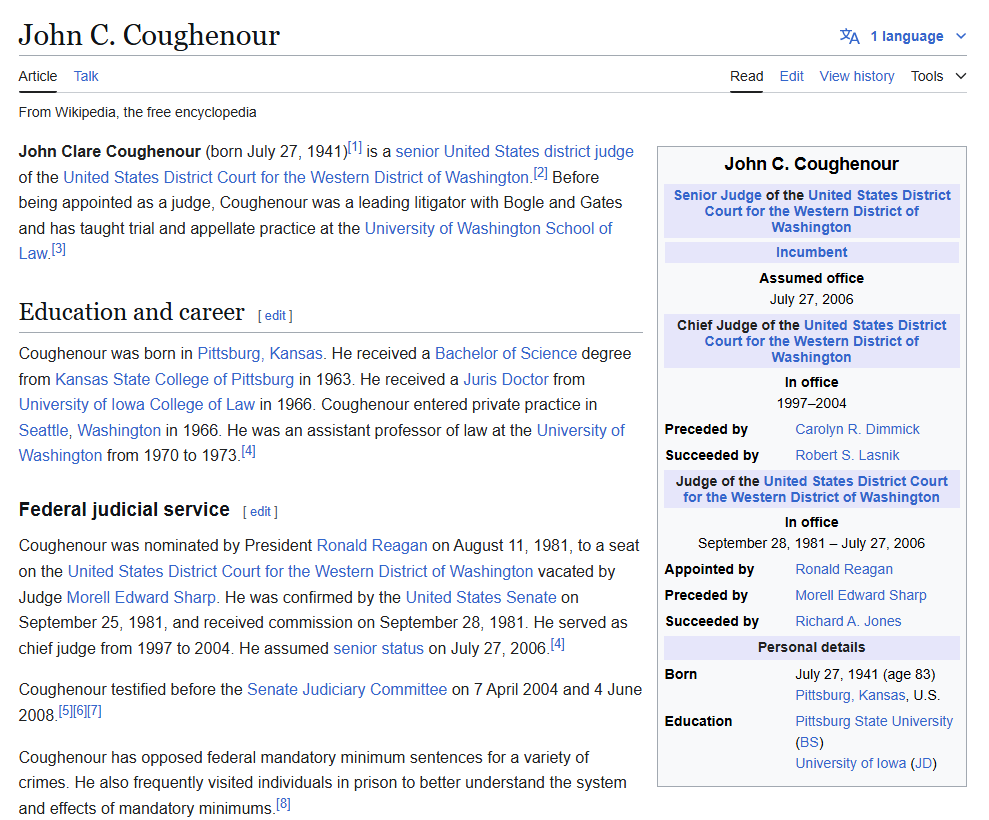Click the 1997–2004 term text in infobox
Image resolution: width=989 pixels, height=820 pixels.
(811, 403)
